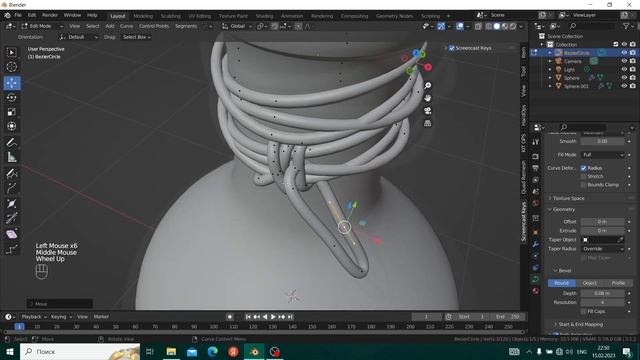The width and height of the screenshot is (640, 360).
Task: Open File Explorer from taskbar
Action: point(171,351)
